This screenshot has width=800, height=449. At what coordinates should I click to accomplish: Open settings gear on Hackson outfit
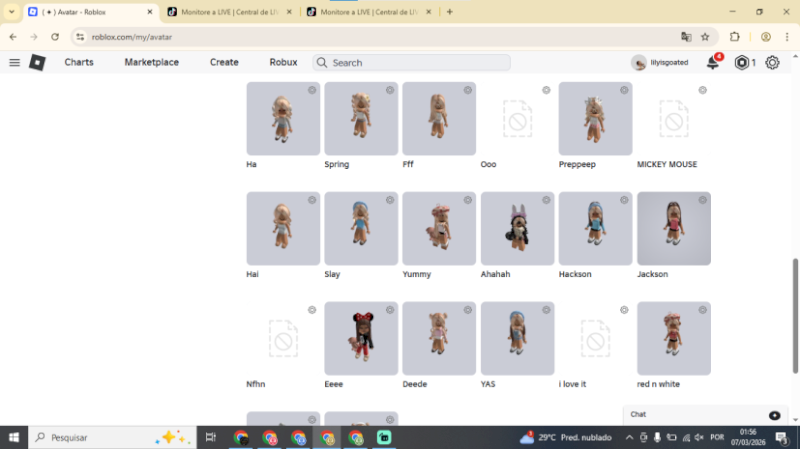click(624, 200)
